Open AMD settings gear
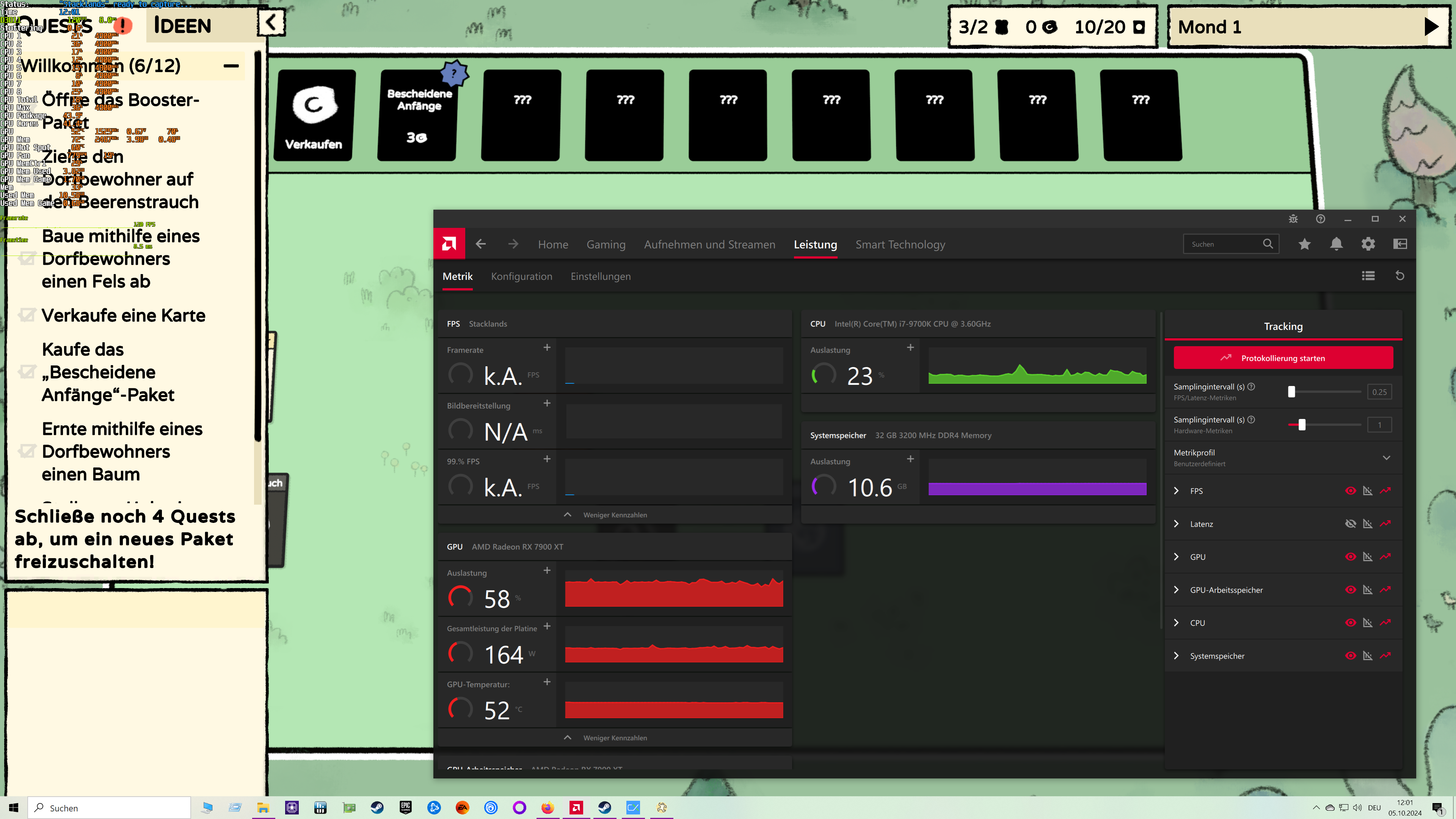Screen dimensions: 1456x819 click(1368, 243)
